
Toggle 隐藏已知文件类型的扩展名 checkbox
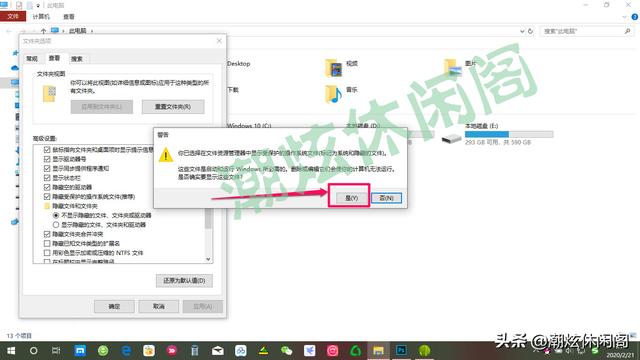tap(47, 243)
